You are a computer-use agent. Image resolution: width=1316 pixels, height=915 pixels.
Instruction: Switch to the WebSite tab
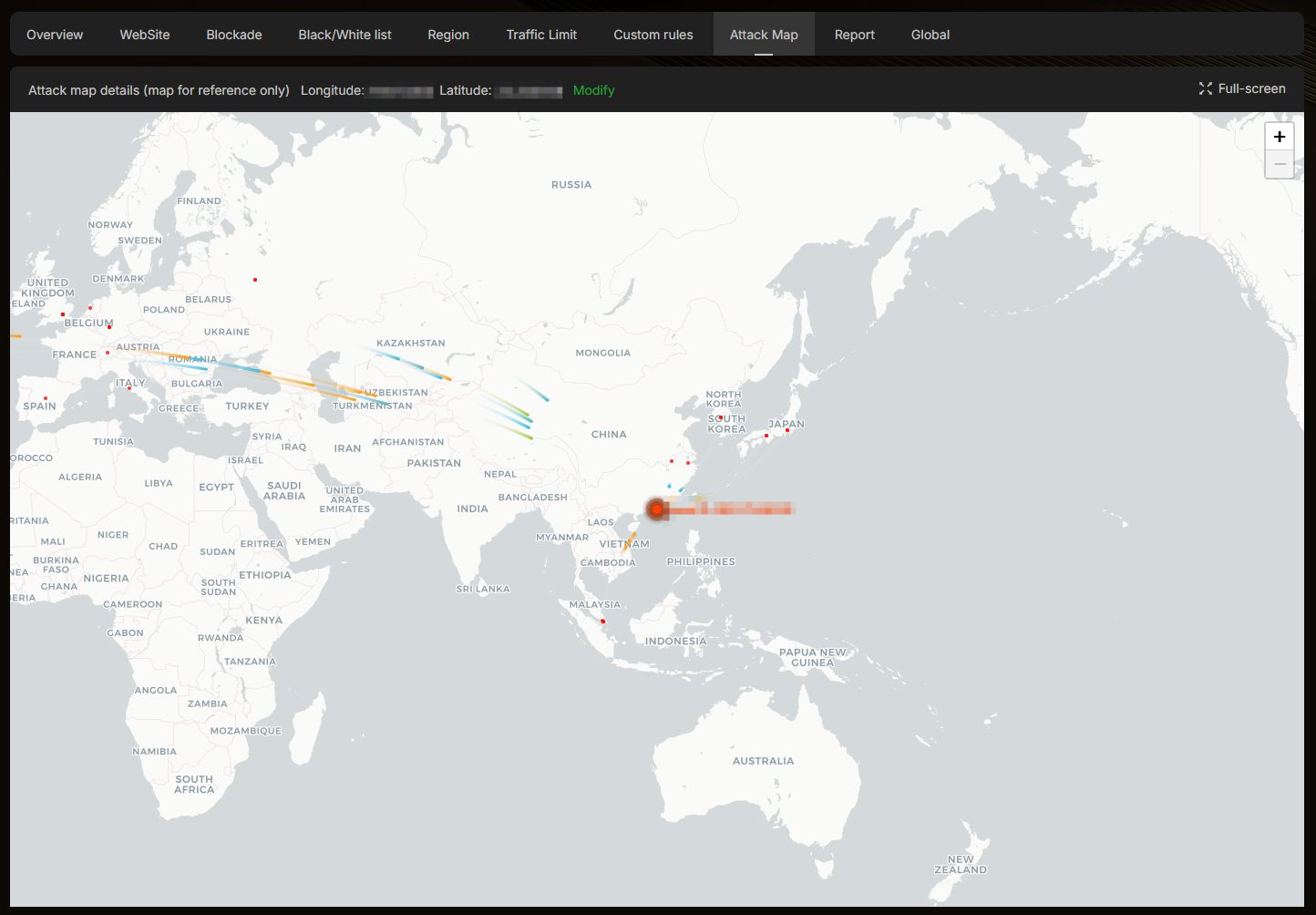(145, 35)
